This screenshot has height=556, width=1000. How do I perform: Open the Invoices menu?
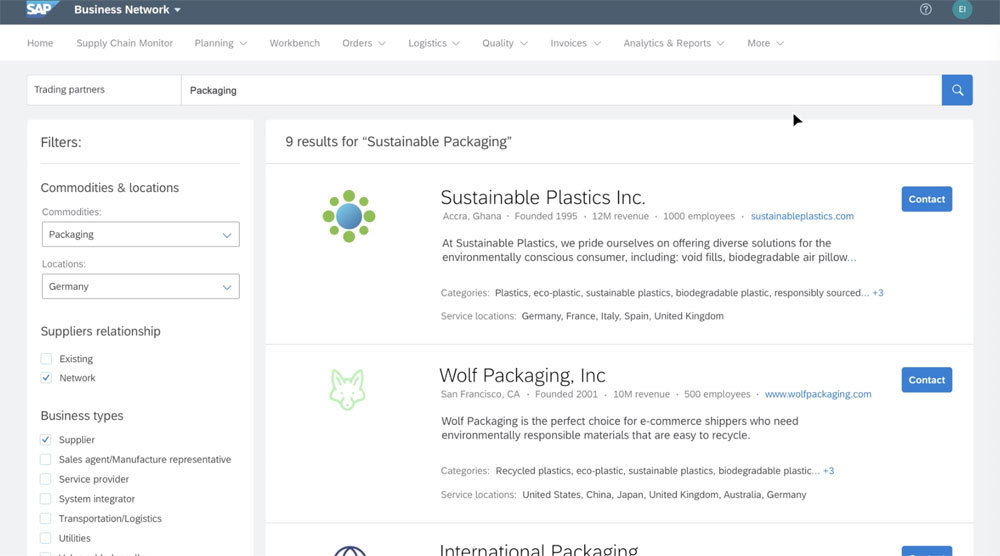coord(575,43)
